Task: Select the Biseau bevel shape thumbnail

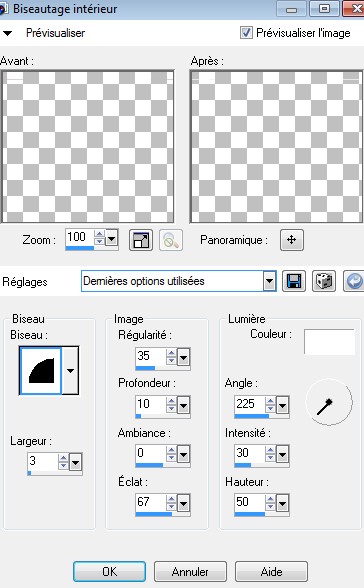Action: (x=40, y=370)
